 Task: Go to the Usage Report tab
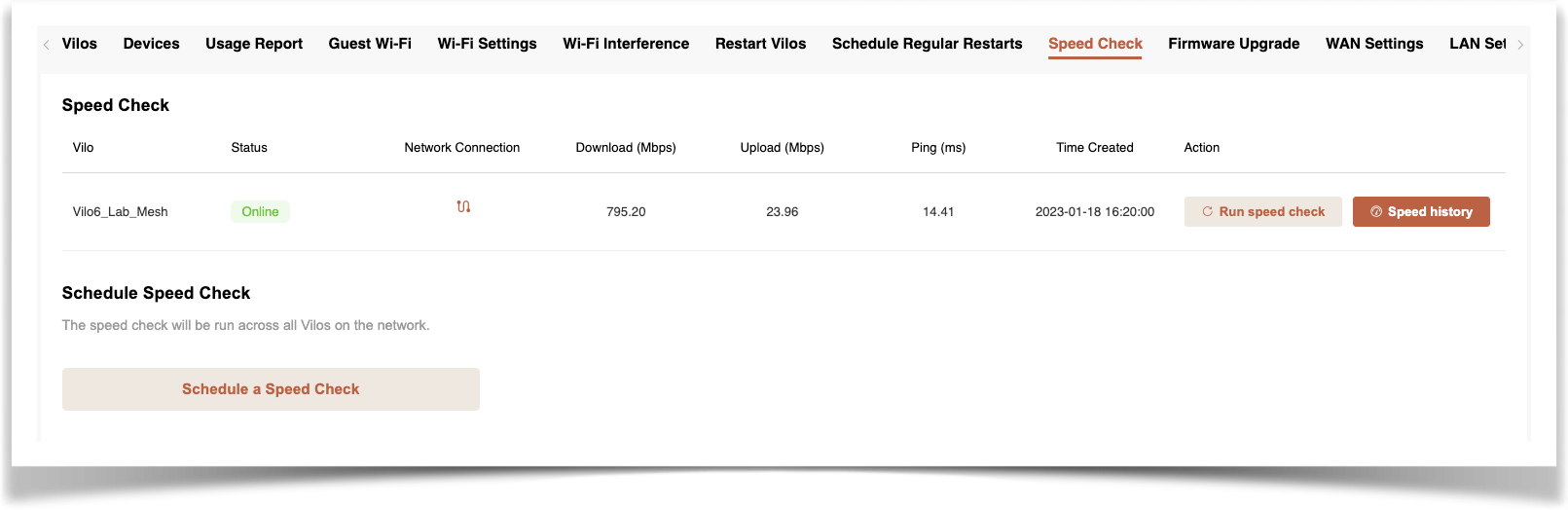[254, 44]
